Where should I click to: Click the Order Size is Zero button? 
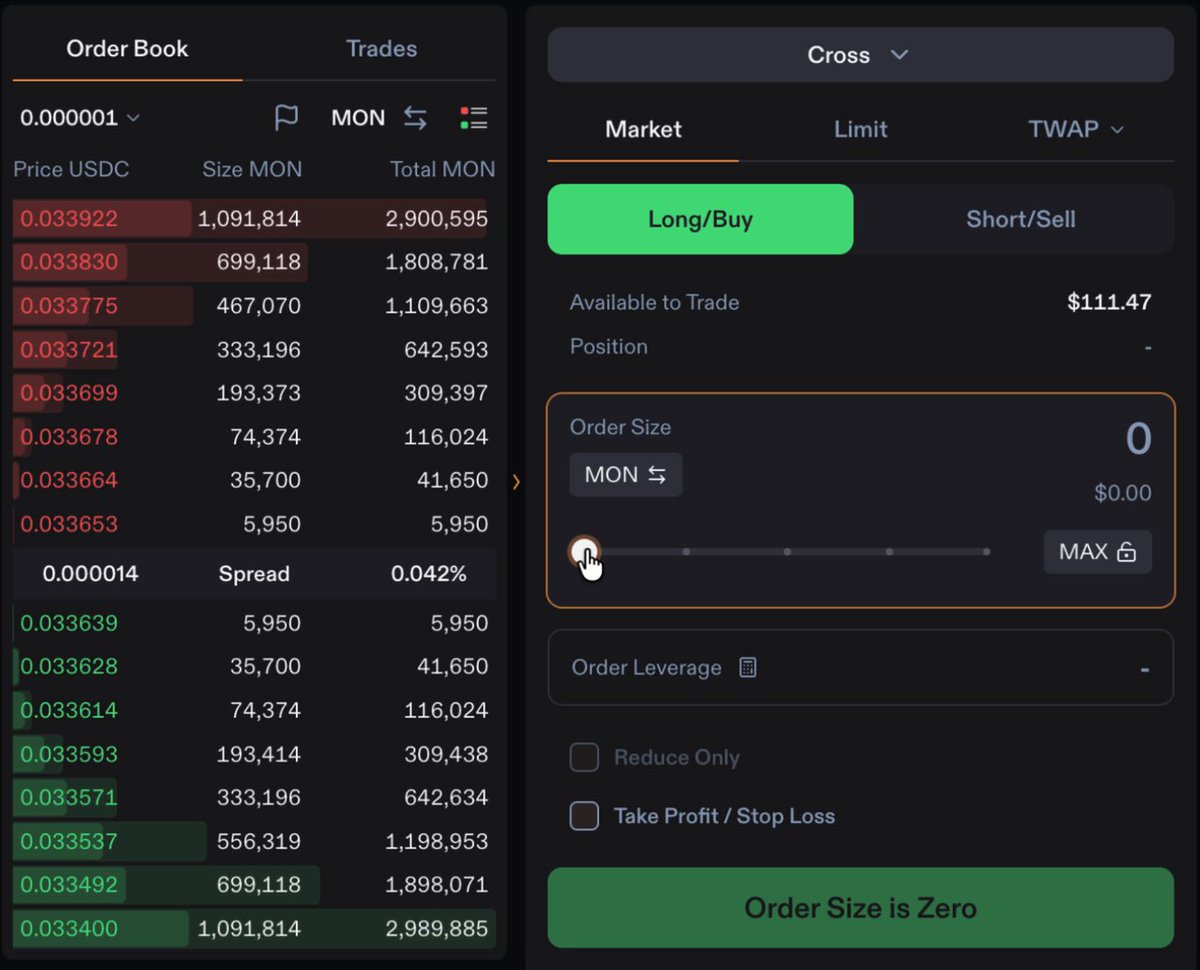tap(861, 908)
